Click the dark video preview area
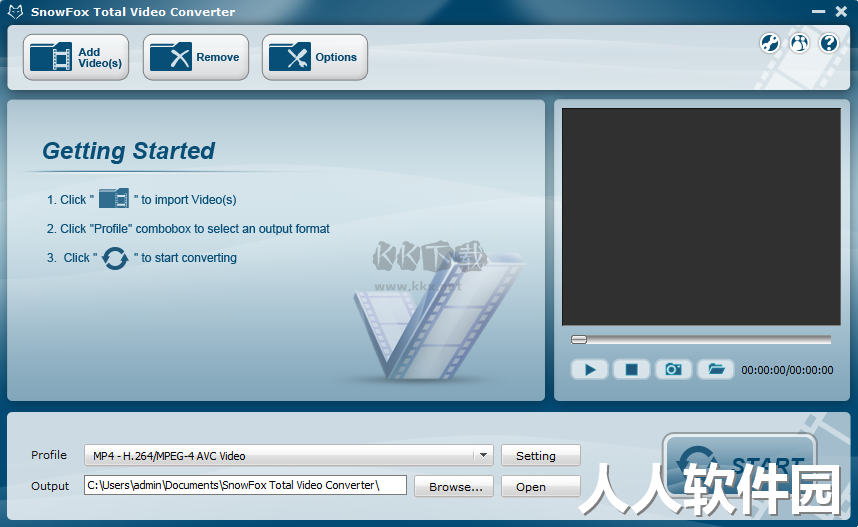The width and height of the screenshot is (858, 527). point(701,217)
